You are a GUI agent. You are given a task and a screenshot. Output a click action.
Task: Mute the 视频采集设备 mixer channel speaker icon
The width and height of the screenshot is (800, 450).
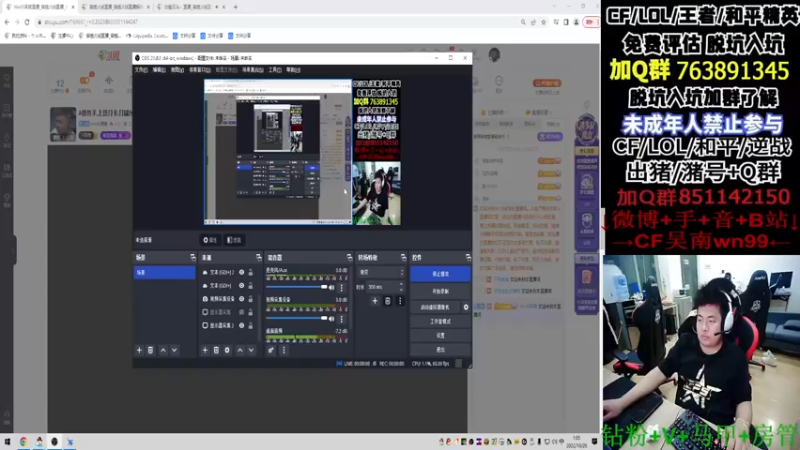point(332,318)
